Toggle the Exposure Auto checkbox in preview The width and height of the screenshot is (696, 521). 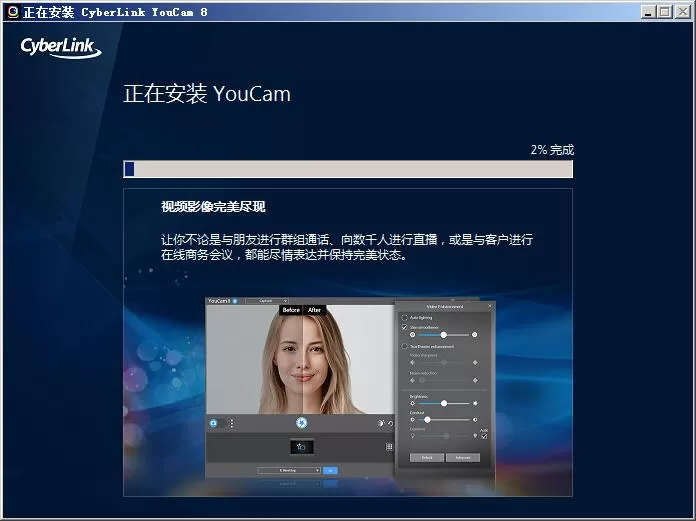pos(484,436)
